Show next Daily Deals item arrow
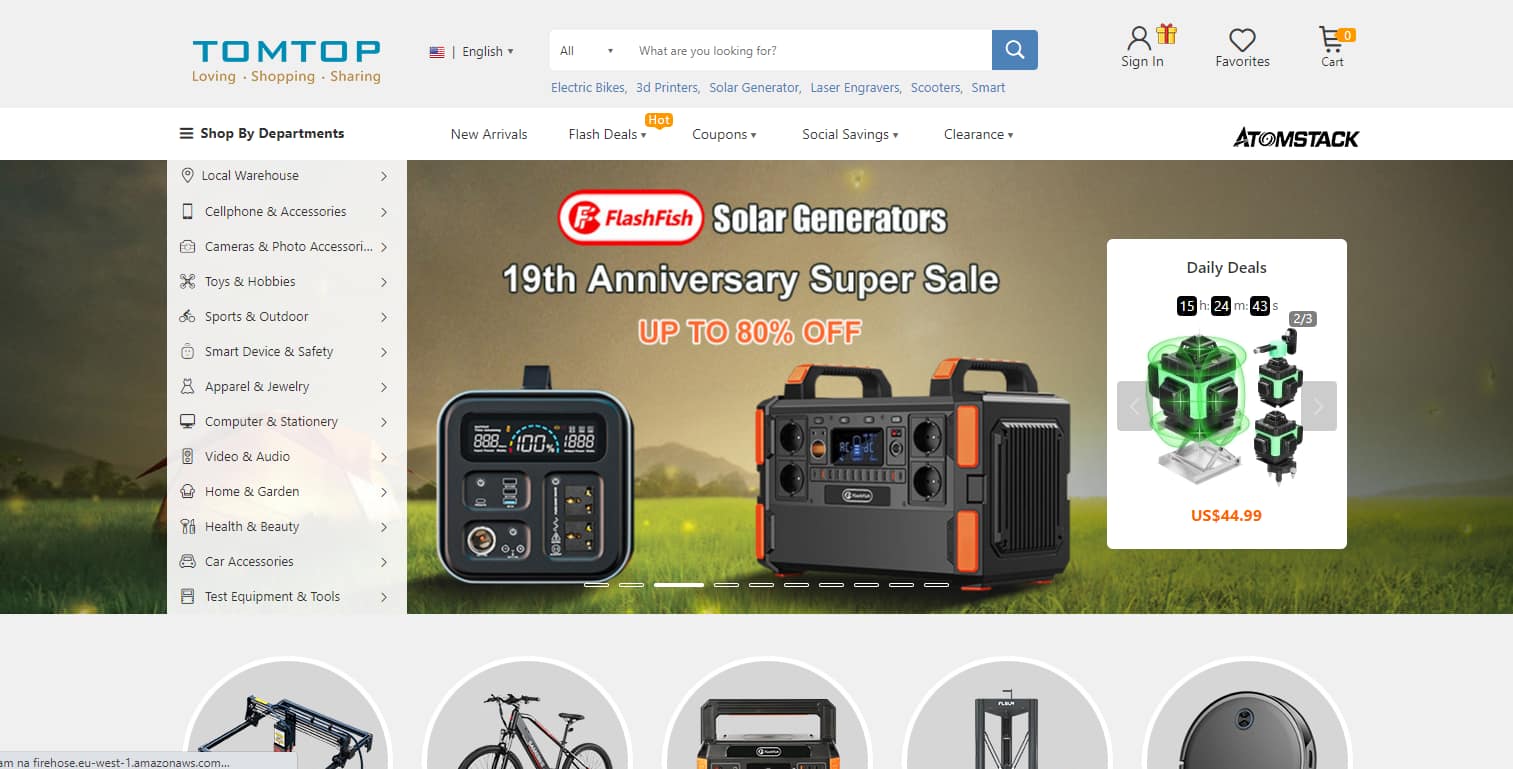This screenshot has height=769, width=1513. tap(1318, 406)
